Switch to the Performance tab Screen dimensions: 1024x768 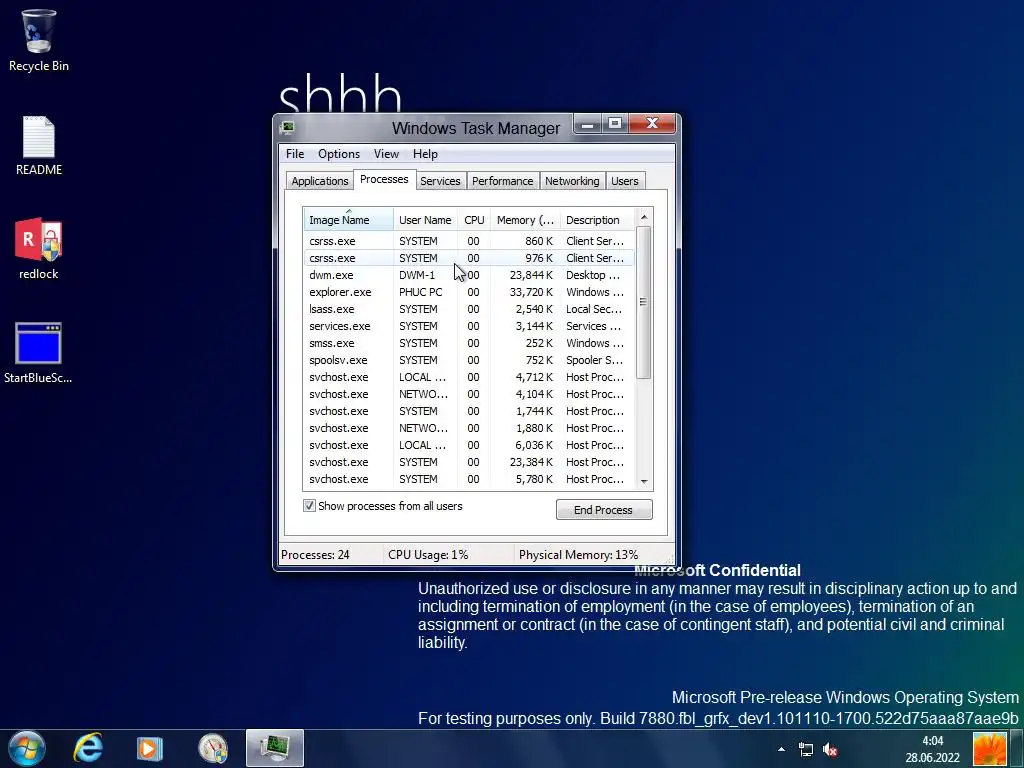pos(502,181)
